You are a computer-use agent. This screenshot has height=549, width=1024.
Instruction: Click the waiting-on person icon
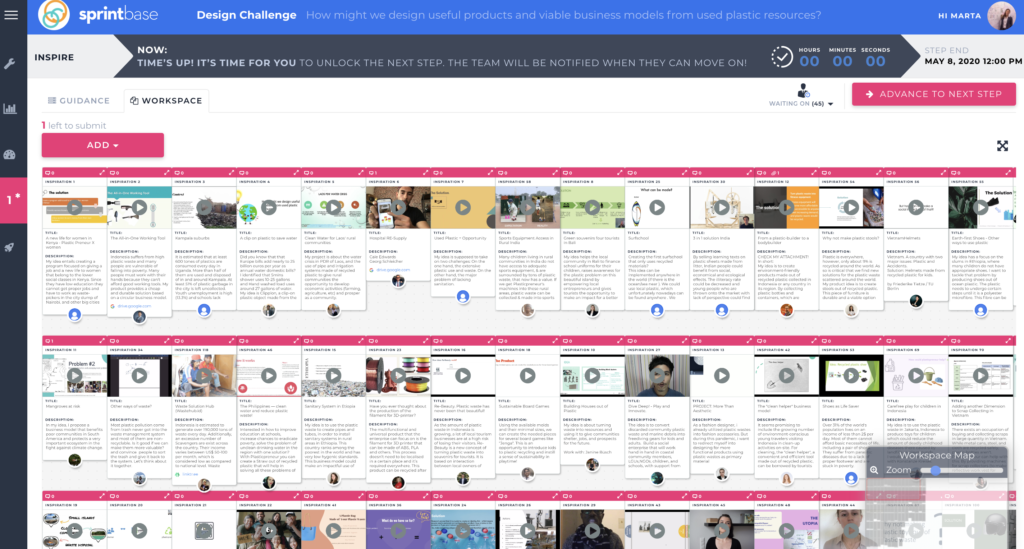[803, 91]
